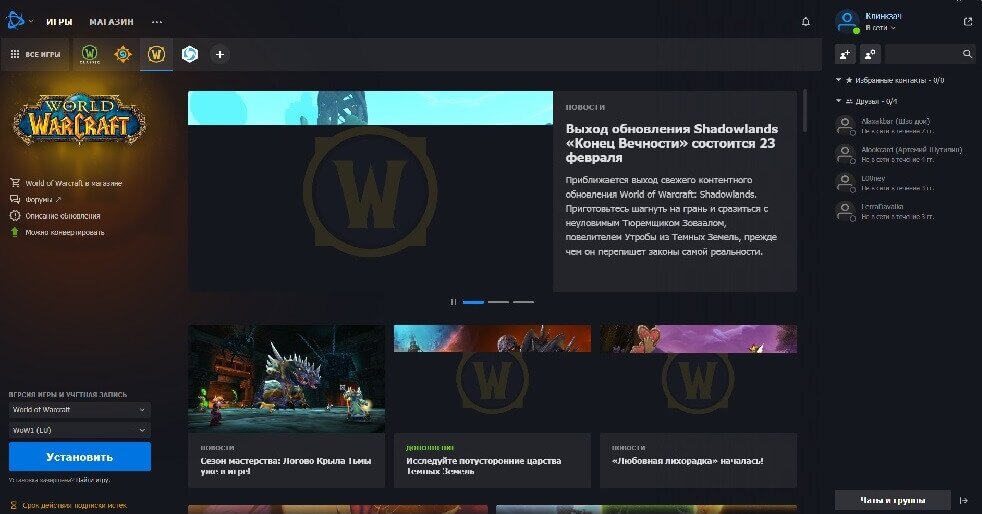Click the Можно конвертировать link

click(65, 232)
